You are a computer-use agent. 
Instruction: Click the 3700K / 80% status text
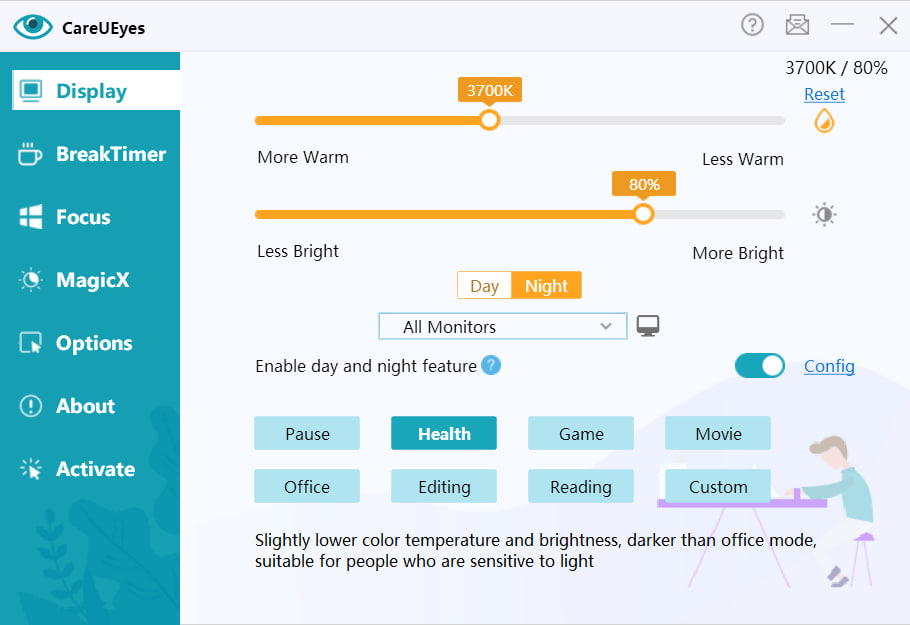pos(836,68)
